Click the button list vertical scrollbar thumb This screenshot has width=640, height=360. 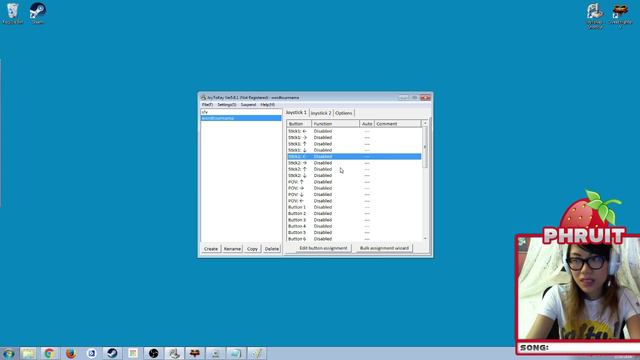tap(425, 147)
